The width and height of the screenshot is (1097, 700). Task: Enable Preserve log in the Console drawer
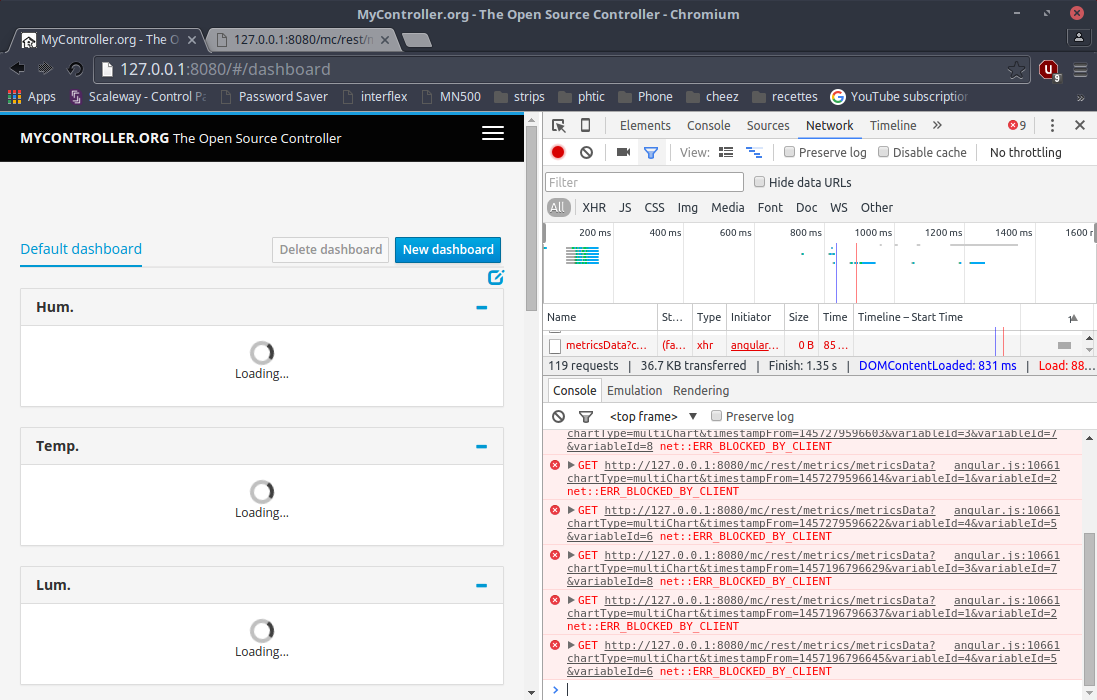[716, 416]
